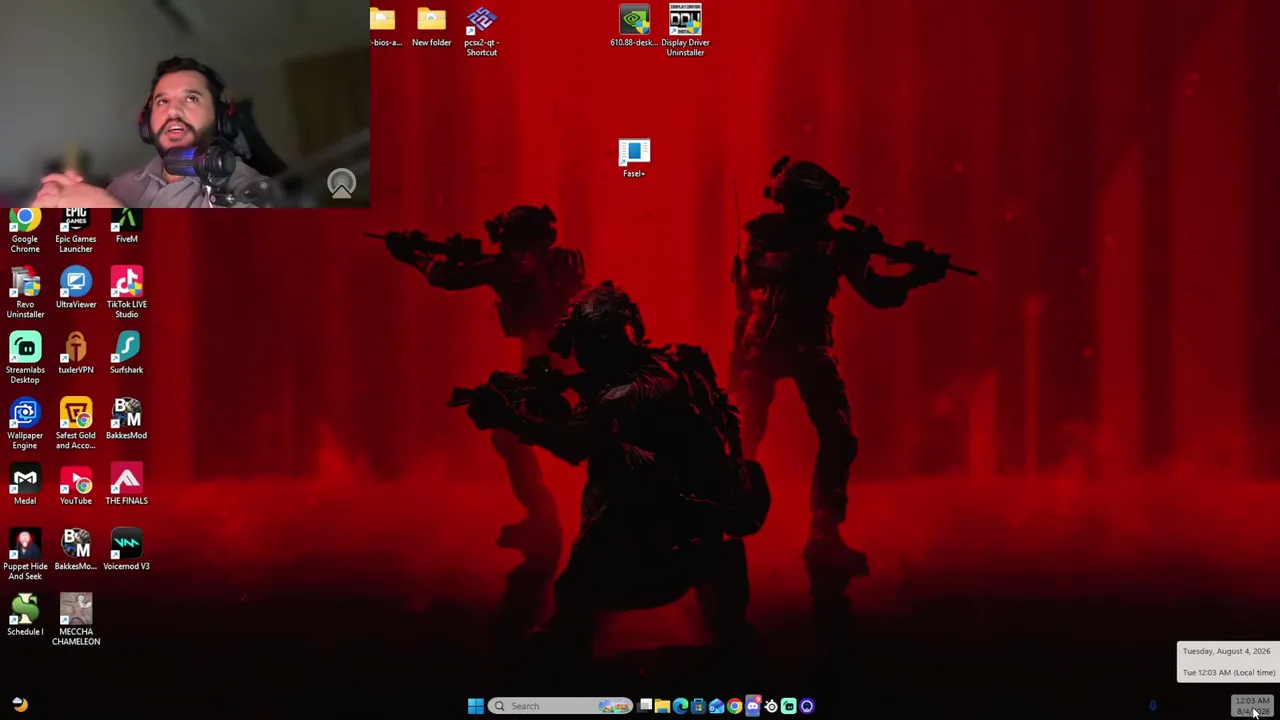
Task: Select the Puppet Hide And Seek icon
Action: pyautogui.click(x=25, y=555)
